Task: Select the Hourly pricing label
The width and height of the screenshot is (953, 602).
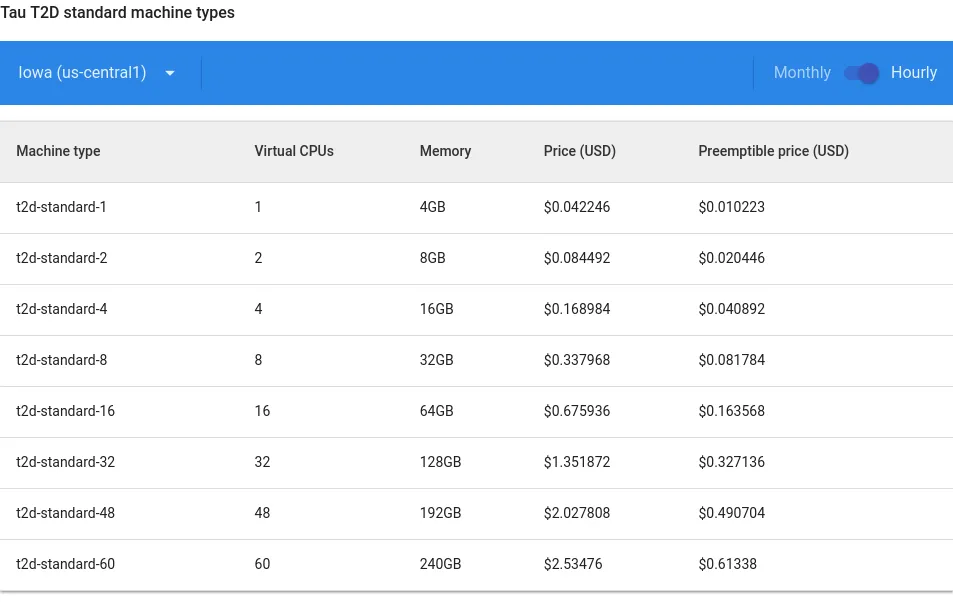Action: 913,73
